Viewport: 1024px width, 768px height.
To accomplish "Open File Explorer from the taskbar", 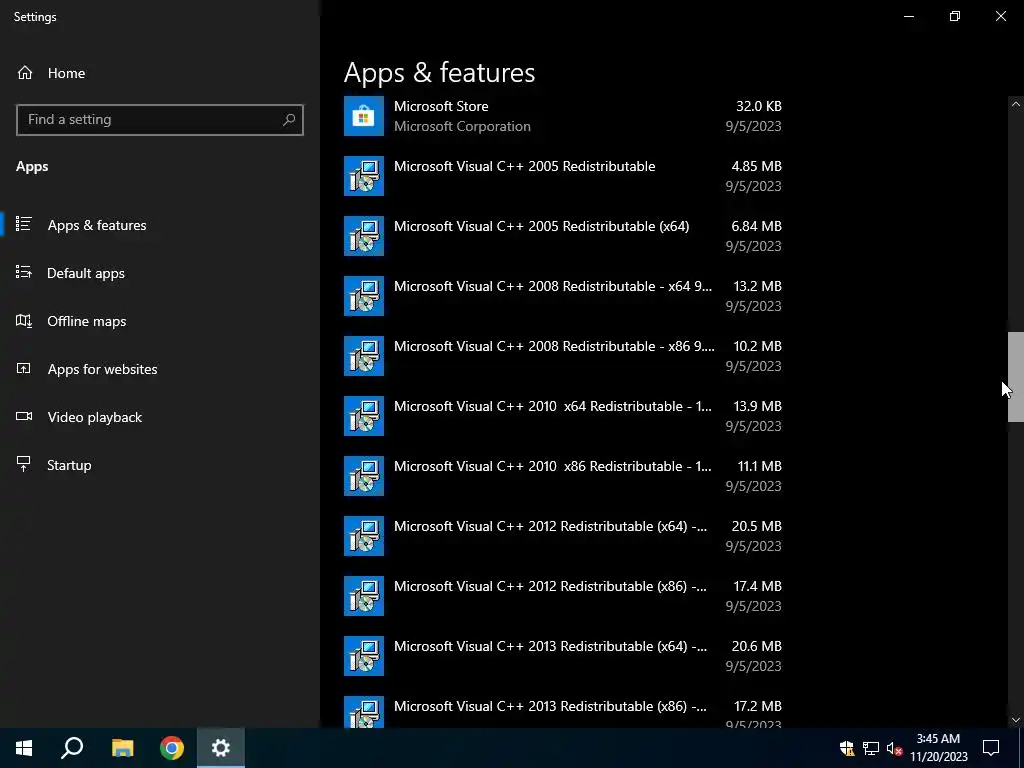I will 122,748.
